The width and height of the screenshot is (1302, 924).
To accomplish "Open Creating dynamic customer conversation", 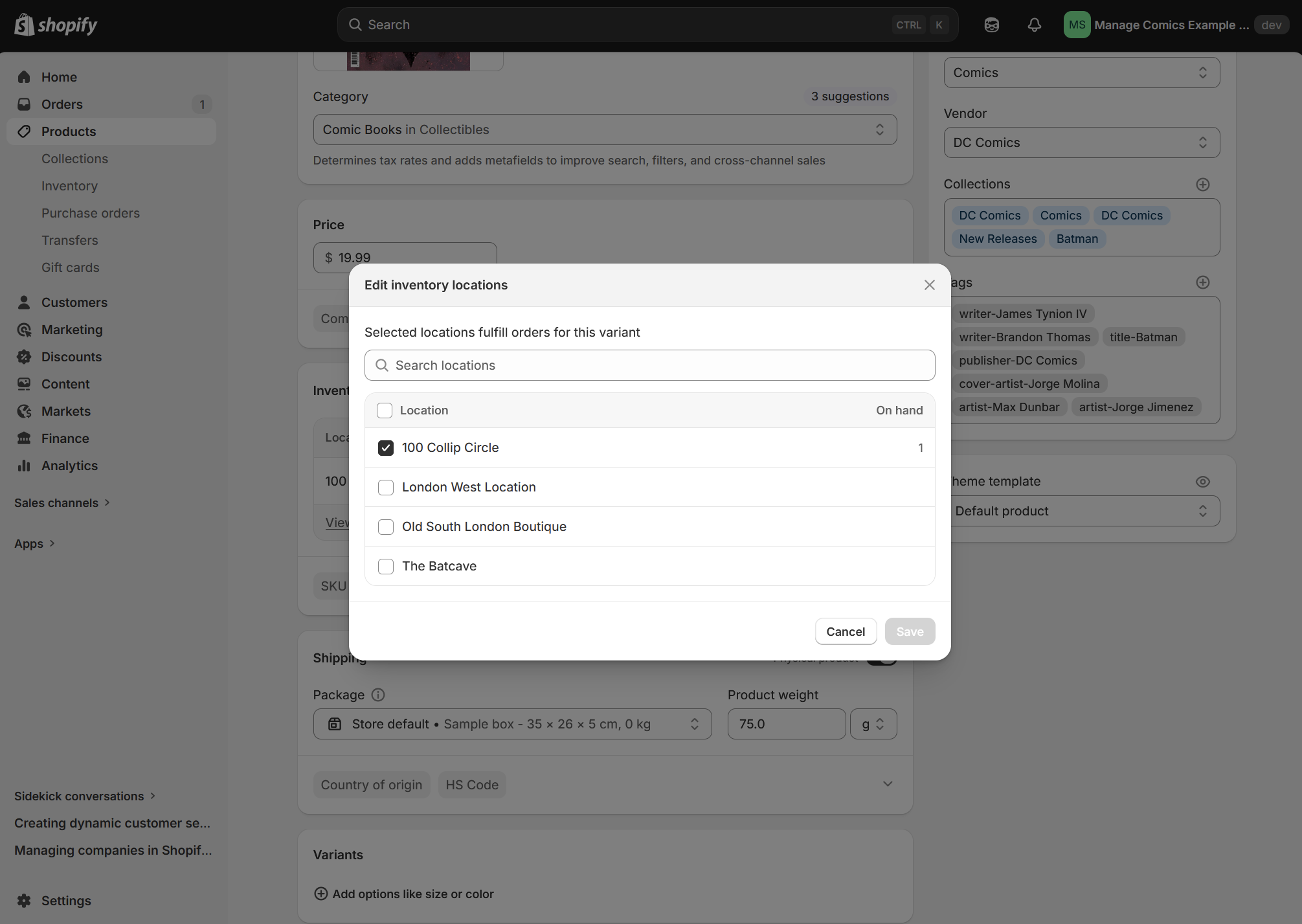I will 113,824.
